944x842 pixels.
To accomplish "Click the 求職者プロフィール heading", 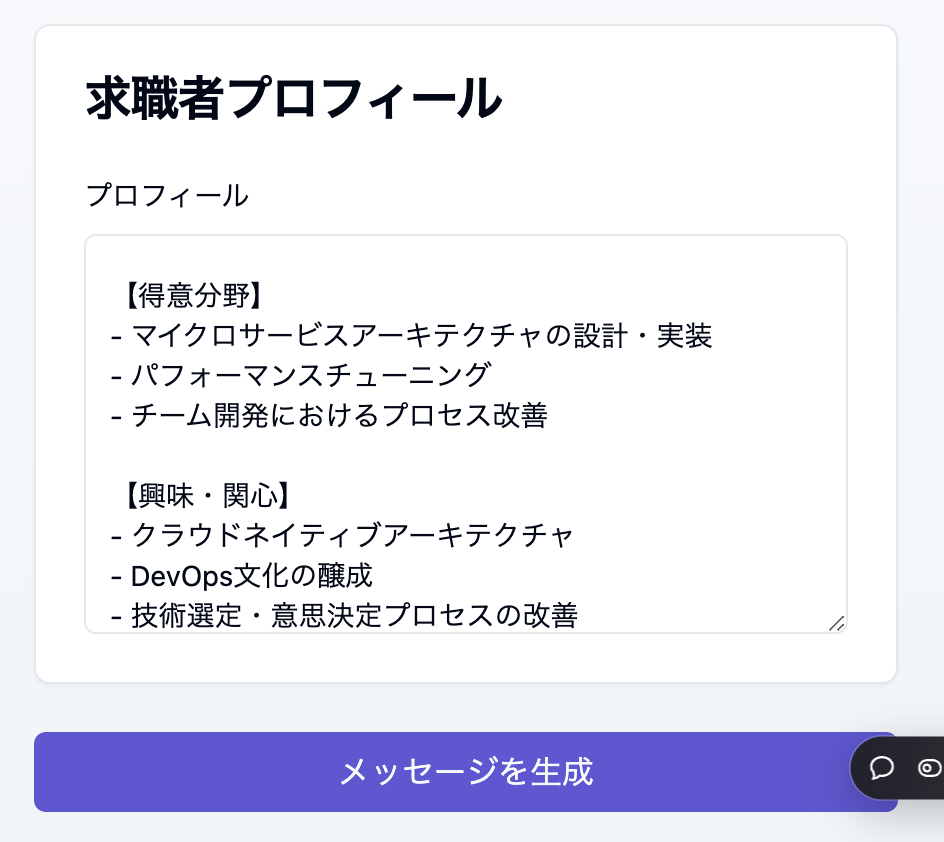I will [293, 99].
